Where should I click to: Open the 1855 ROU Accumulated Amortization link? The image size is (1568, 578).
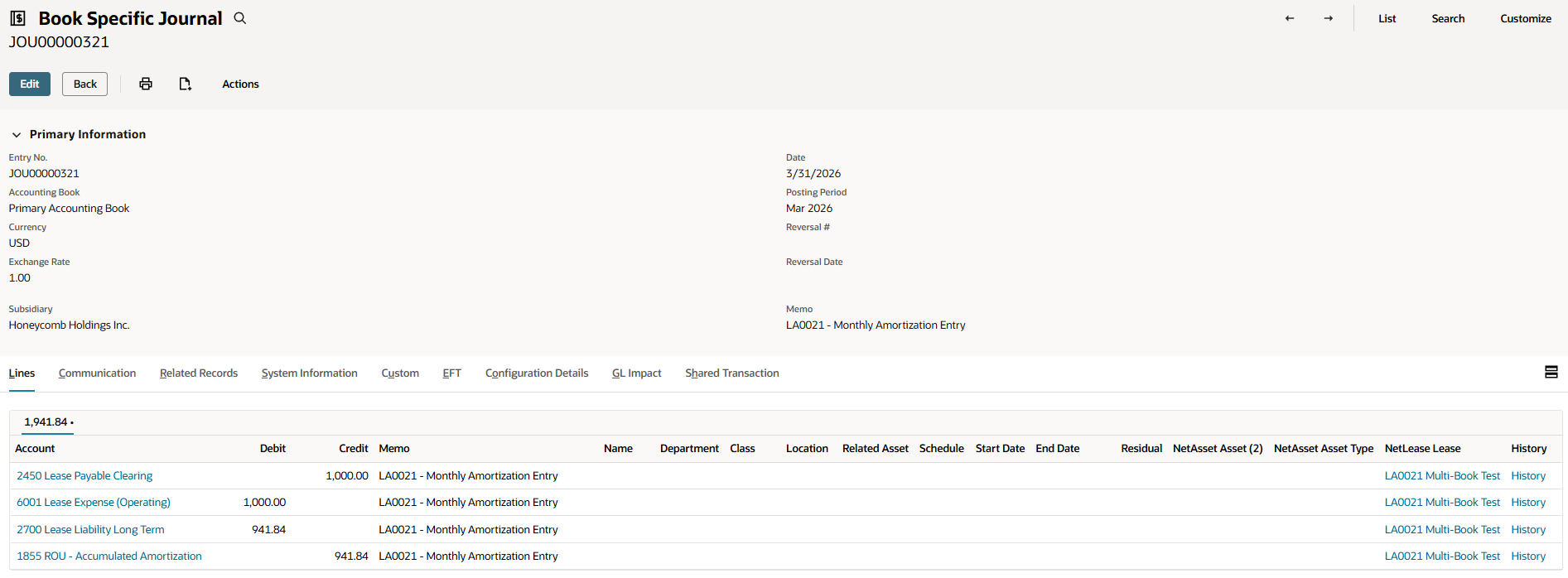click(x=109, y=556)
